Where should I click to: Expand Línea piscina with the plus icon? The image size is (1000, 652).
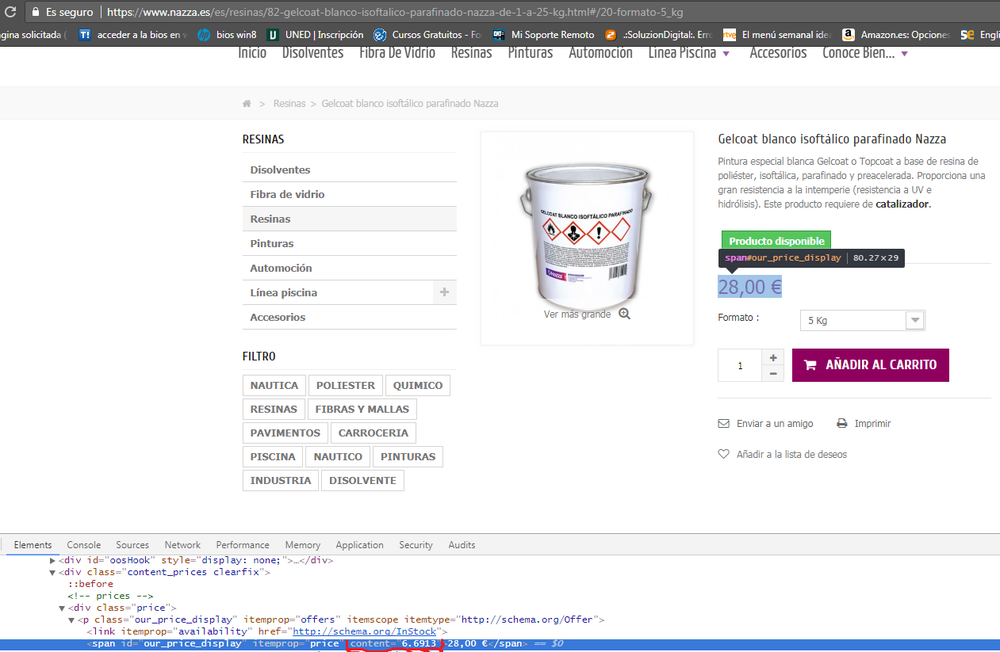click(x=445, y=292)
